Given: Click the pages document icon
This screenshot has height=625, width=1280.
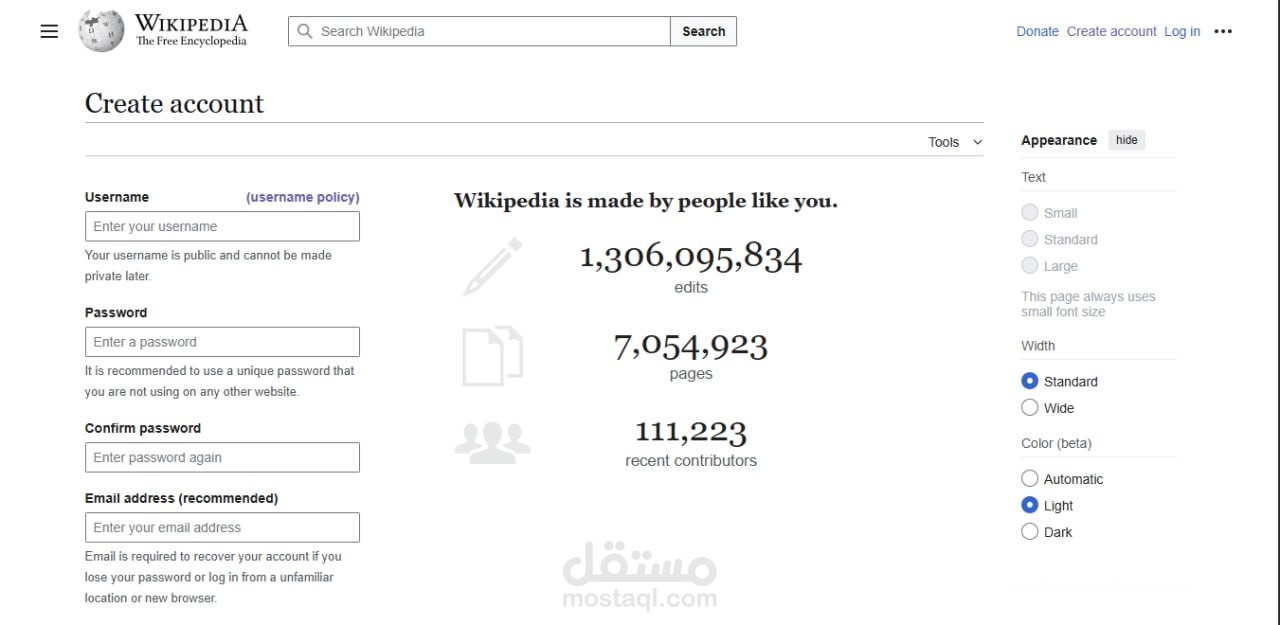Looking at the screenshot, I should [492, 356].
